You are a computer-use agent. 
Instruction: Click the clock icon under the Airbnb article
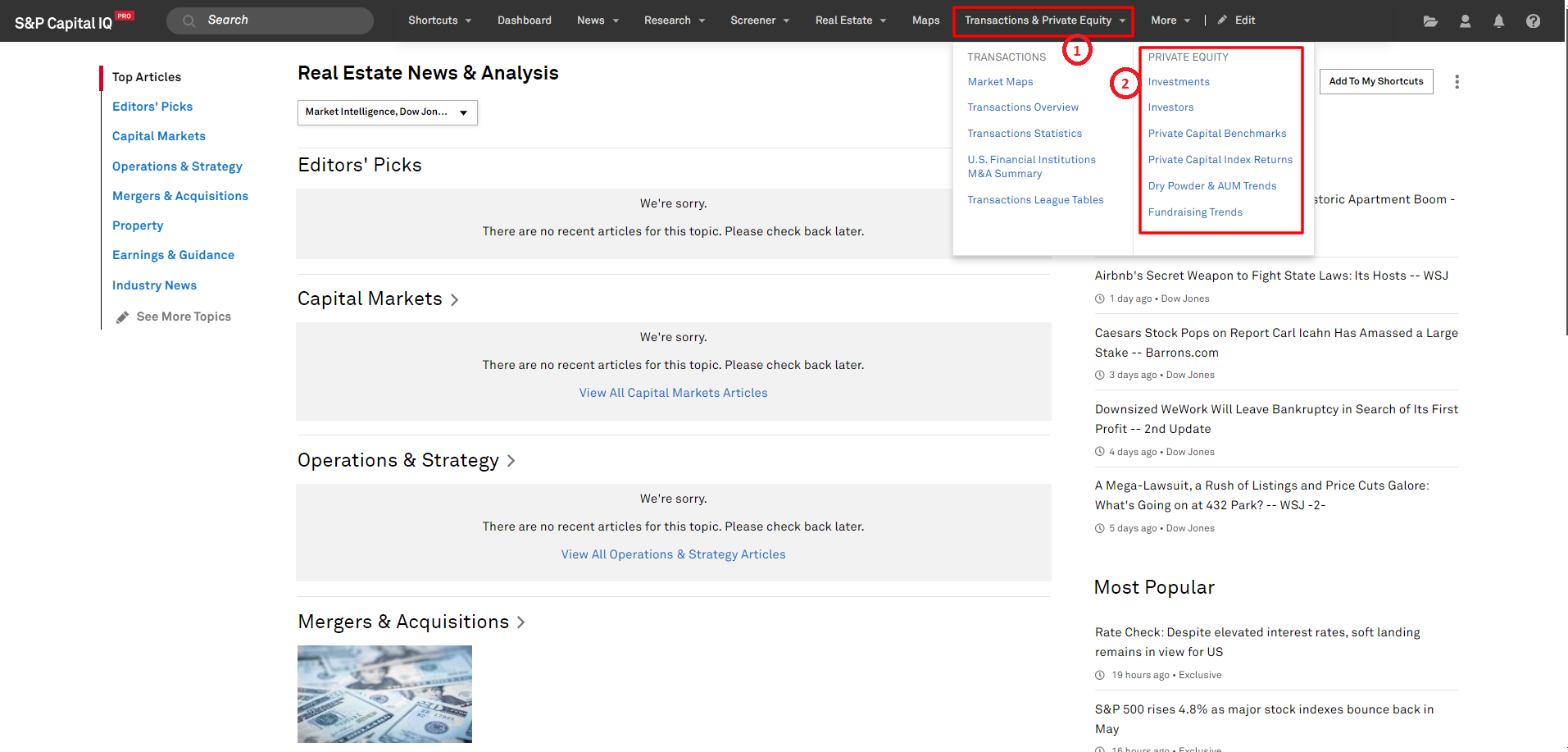coord(1100,299)
